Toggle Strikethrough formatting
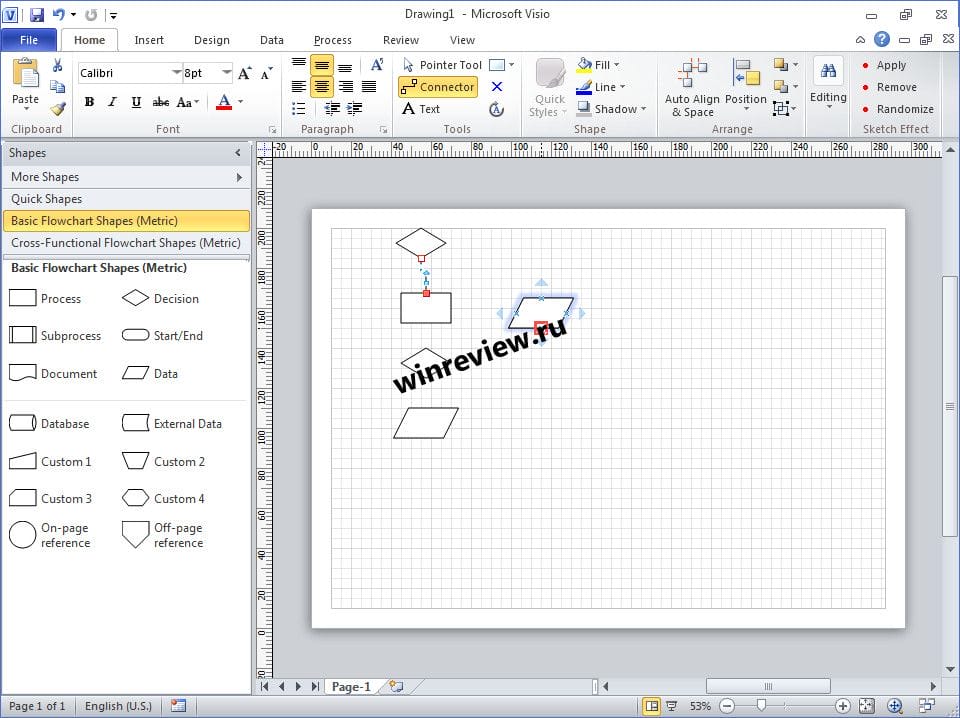Viewport: 960px width, 718px height. pos(160,102)
